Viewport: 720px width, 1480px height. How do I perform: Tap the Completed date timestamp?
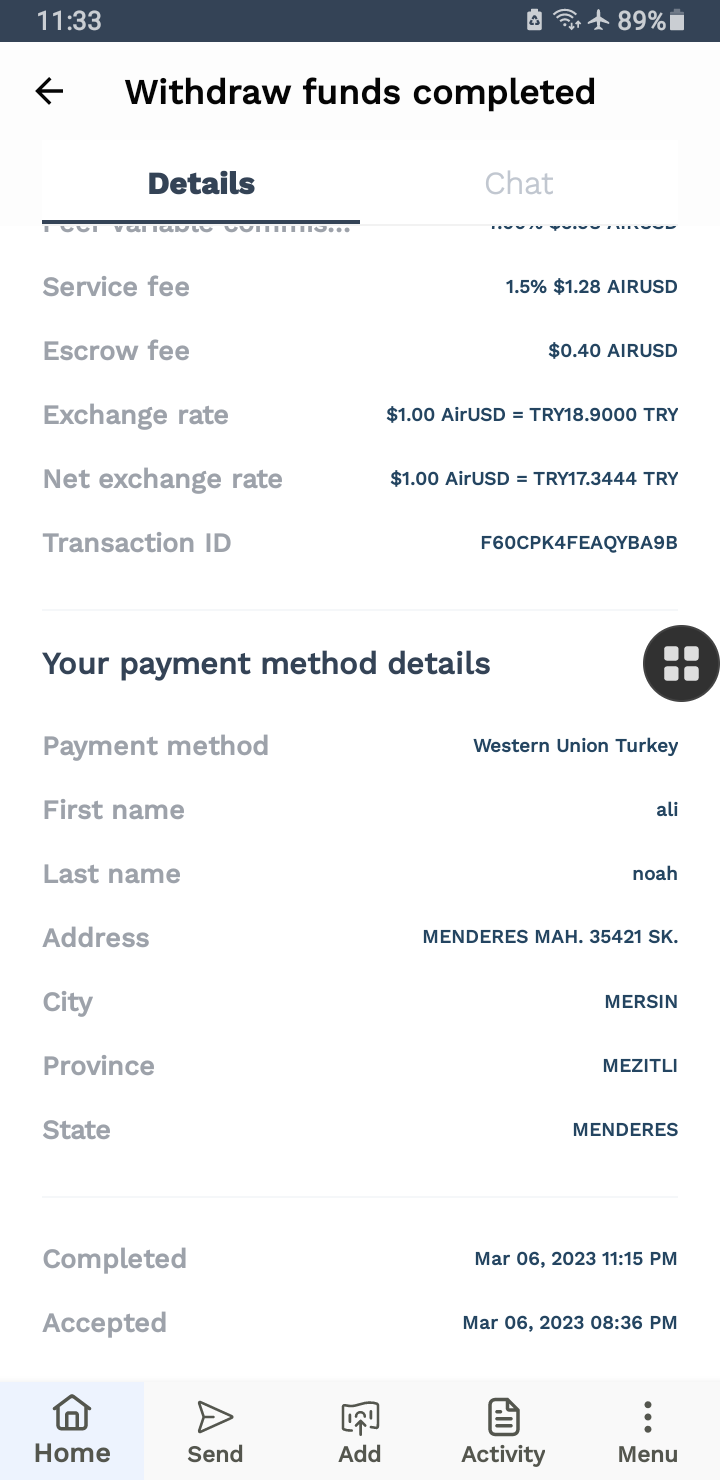pyautogui.click(x=575, y=1259)
